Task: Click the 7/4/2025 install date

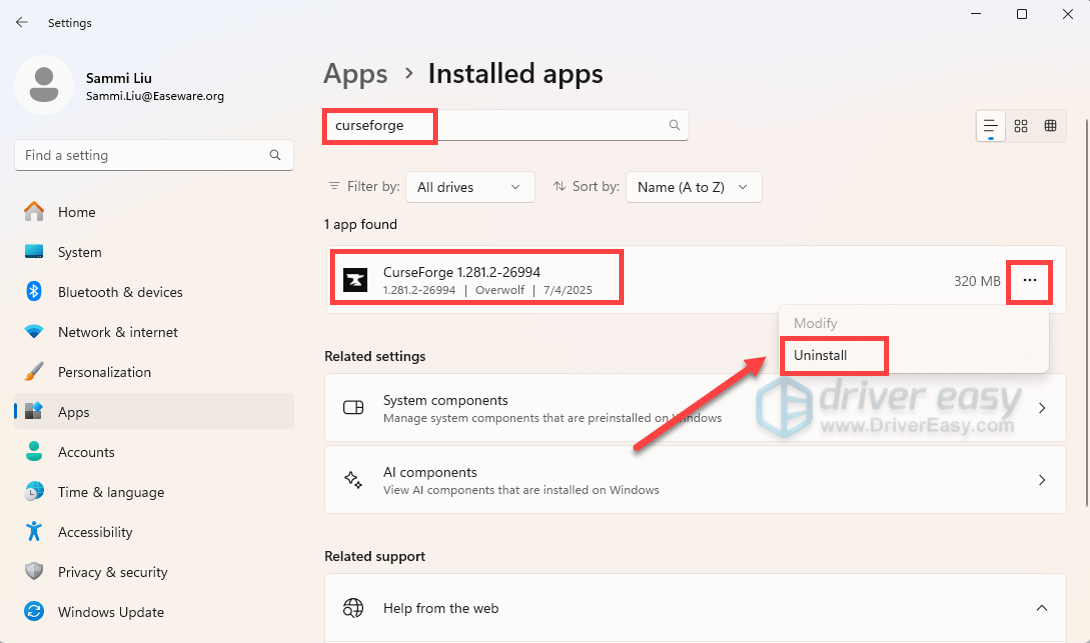Action: point(568,290)
